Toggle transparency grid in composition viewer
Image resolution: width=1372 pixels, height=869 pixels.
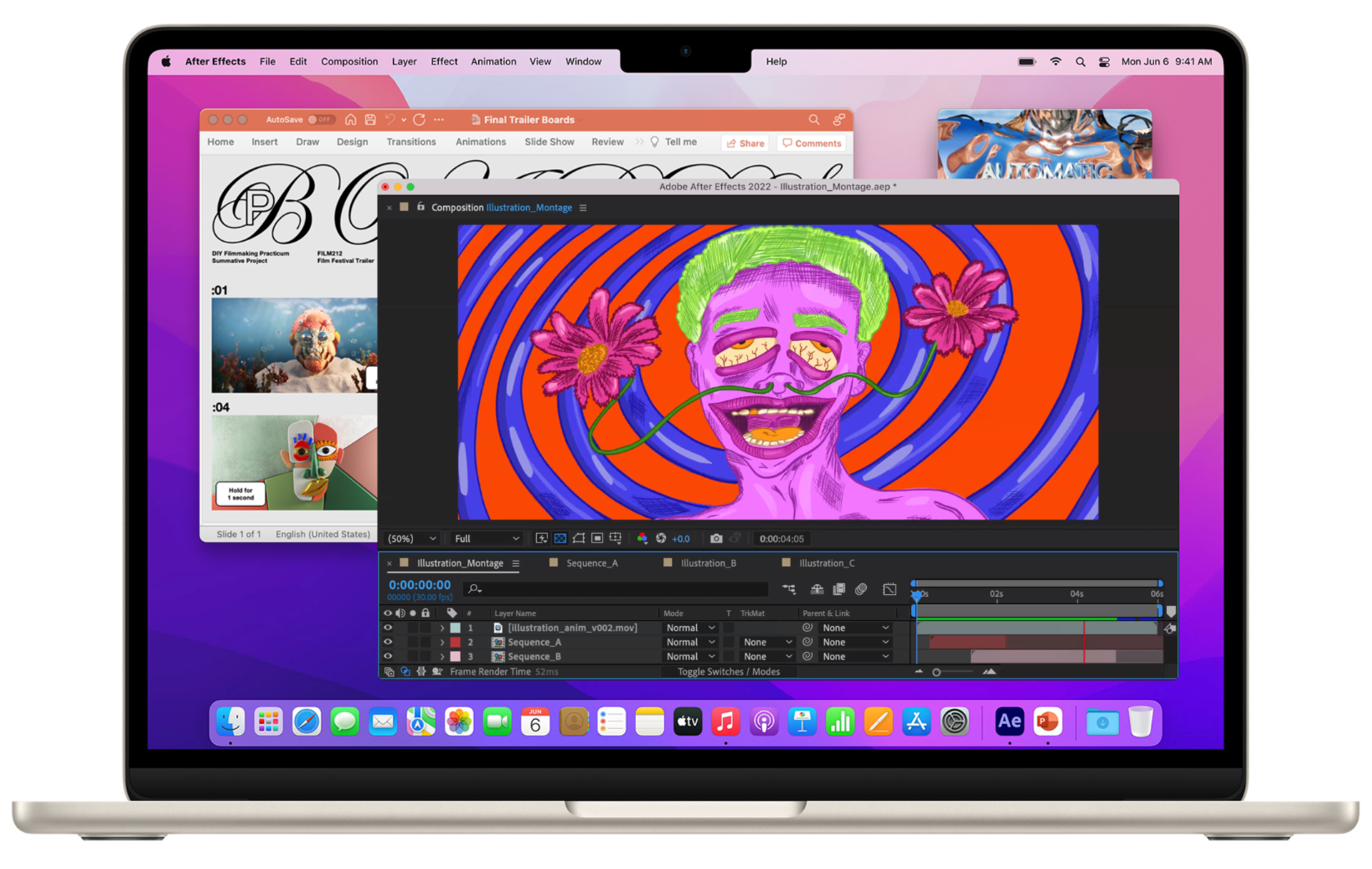(x=560, y=539)
